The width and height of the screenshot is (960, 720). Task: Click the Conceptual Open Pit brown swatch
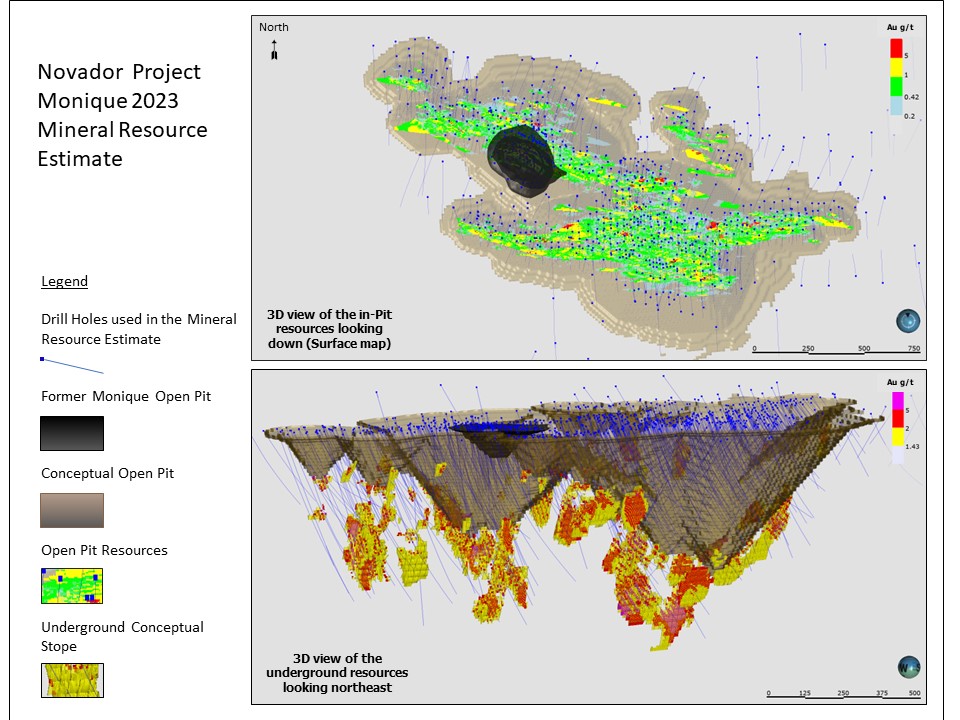coord(72,511)
